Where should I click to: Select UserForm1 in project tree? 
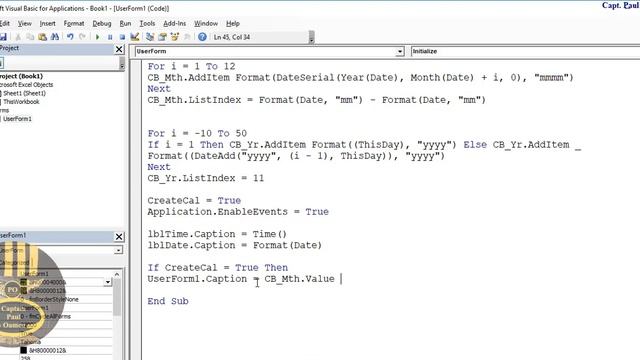point(17,119)
